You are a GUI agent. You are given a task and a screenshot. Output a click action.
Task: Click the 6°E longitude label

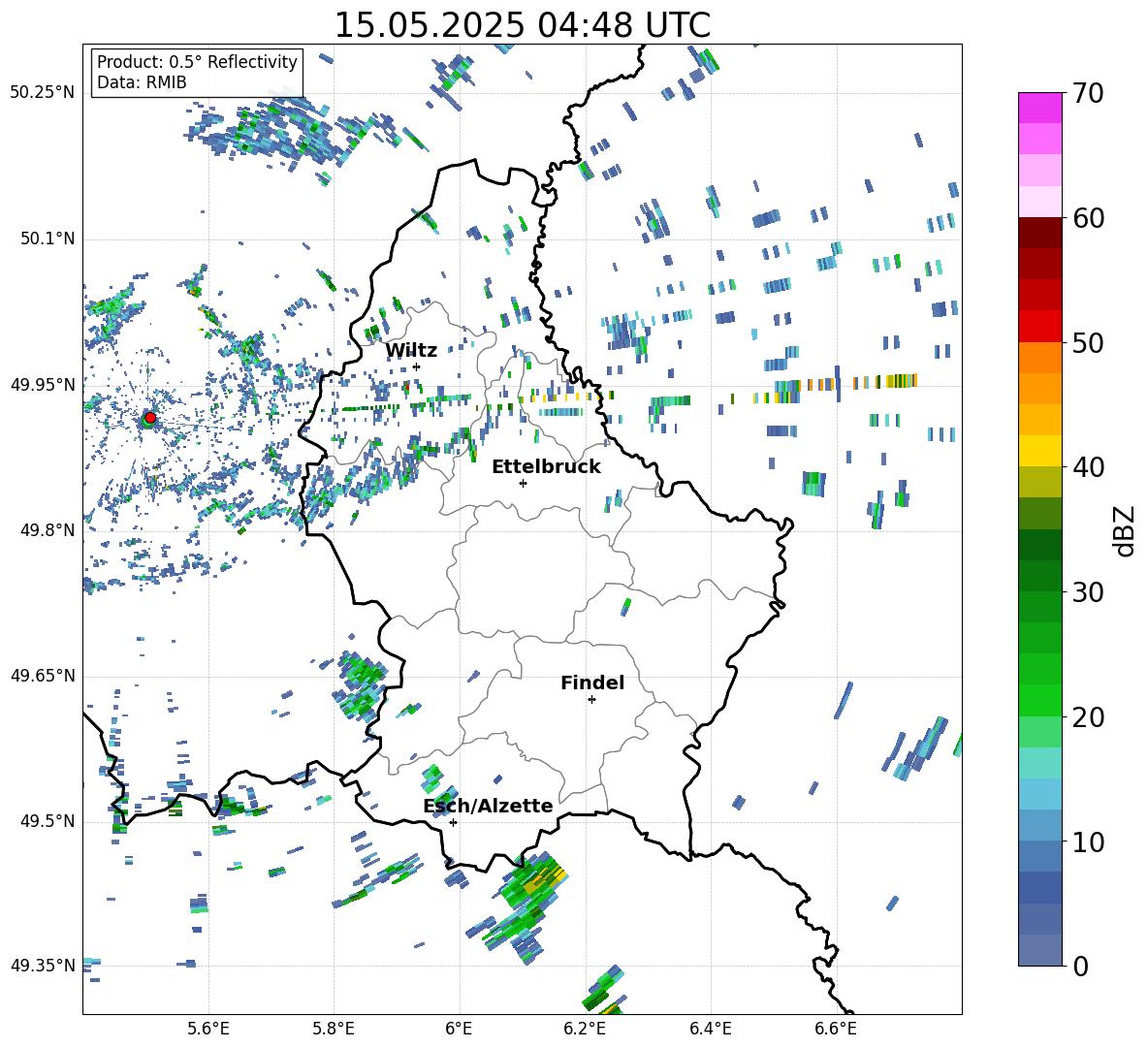(x=459, y=1029)
